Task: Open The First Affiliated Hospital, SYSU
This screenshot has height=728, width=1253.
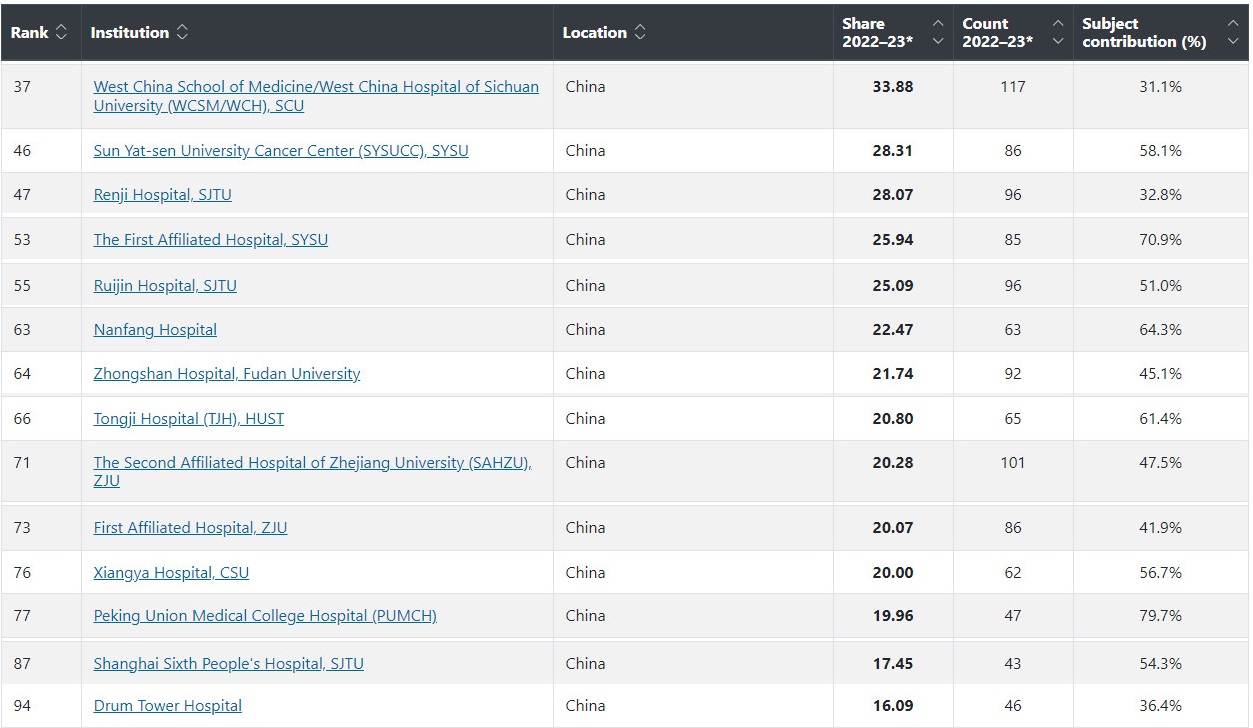Action: click(210, 240)
